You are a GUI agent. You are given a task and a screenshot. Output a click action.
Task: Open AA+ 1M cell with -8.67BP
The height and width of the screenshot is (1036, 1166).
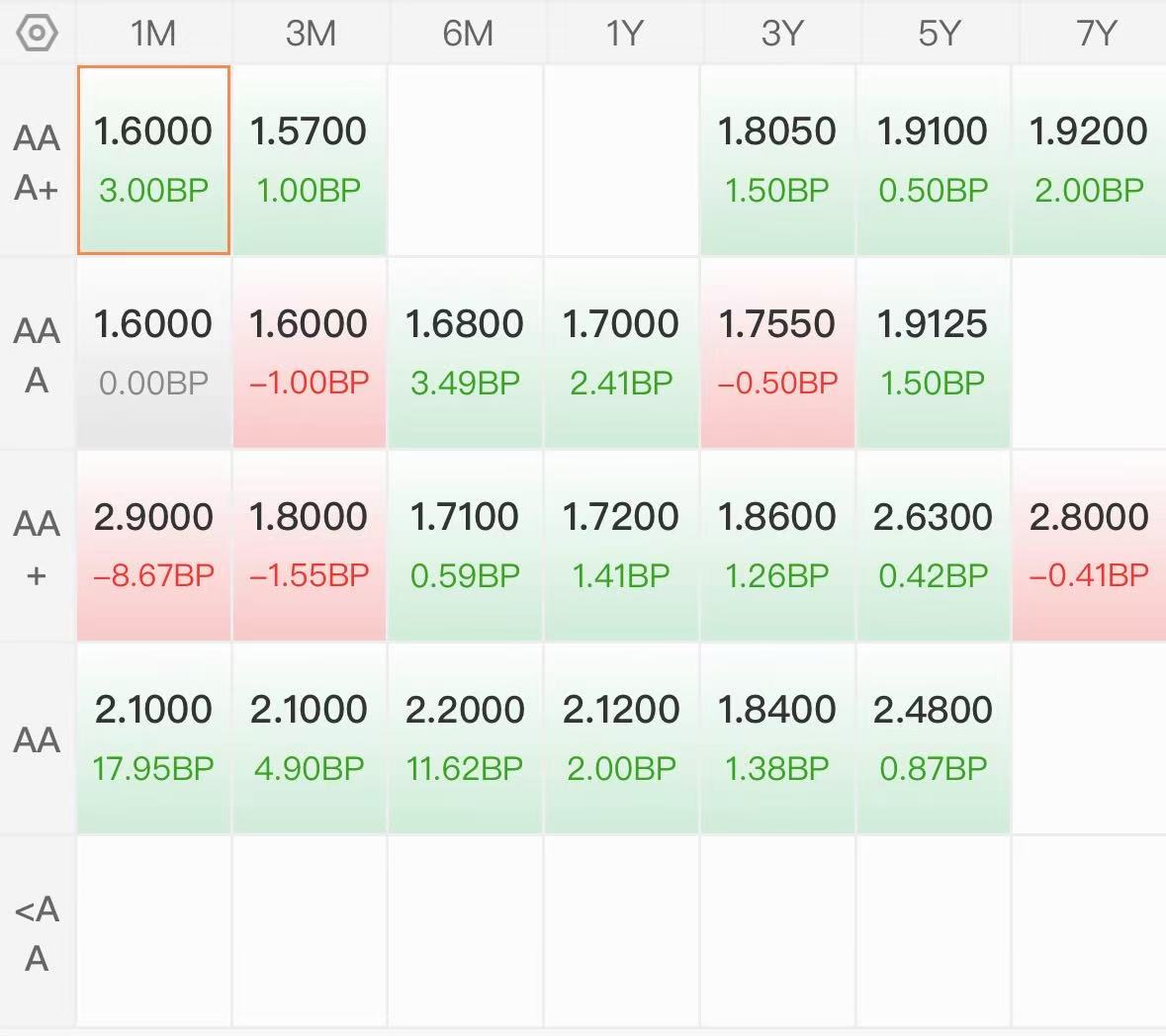pyautogui.click(x=154, y=547)
